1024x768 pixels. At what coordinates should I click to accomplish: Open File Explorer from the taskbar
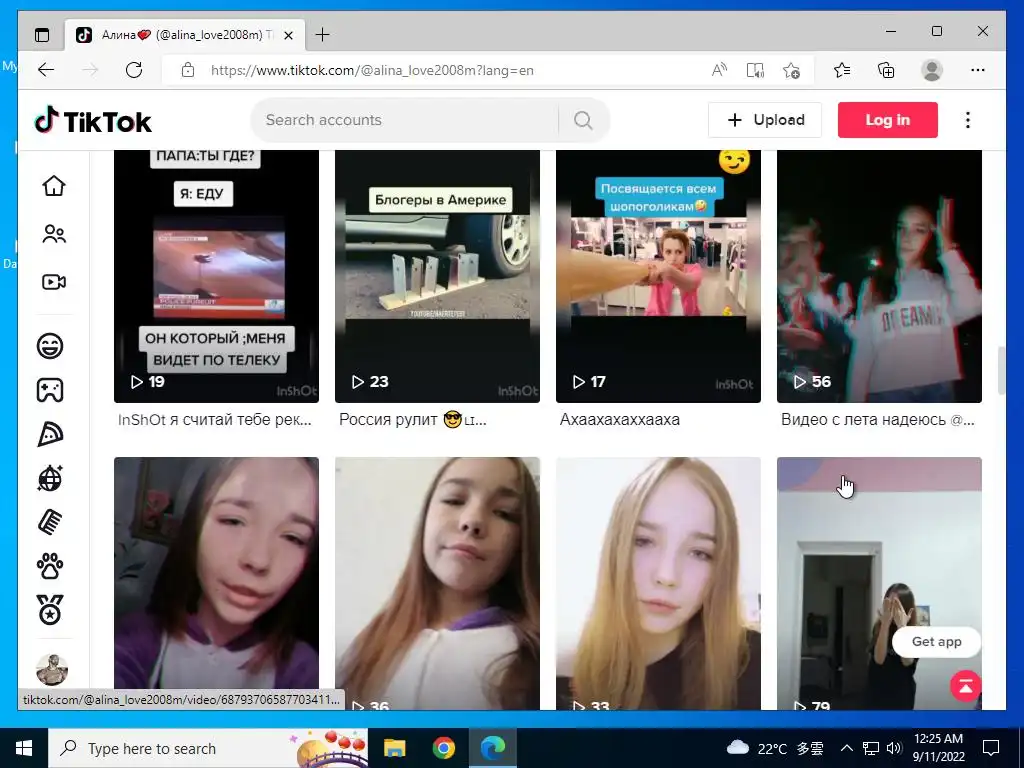coord(394,748)
